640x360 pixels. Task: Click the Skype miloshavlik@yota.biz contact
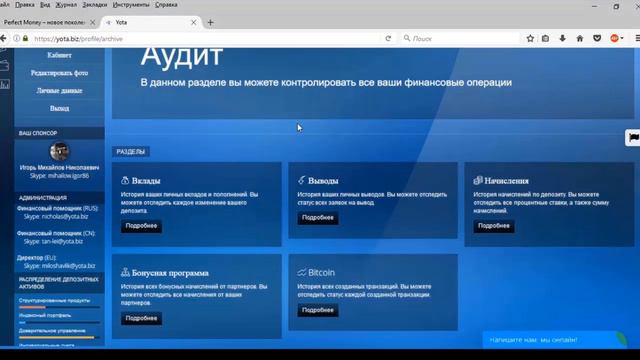60,266
